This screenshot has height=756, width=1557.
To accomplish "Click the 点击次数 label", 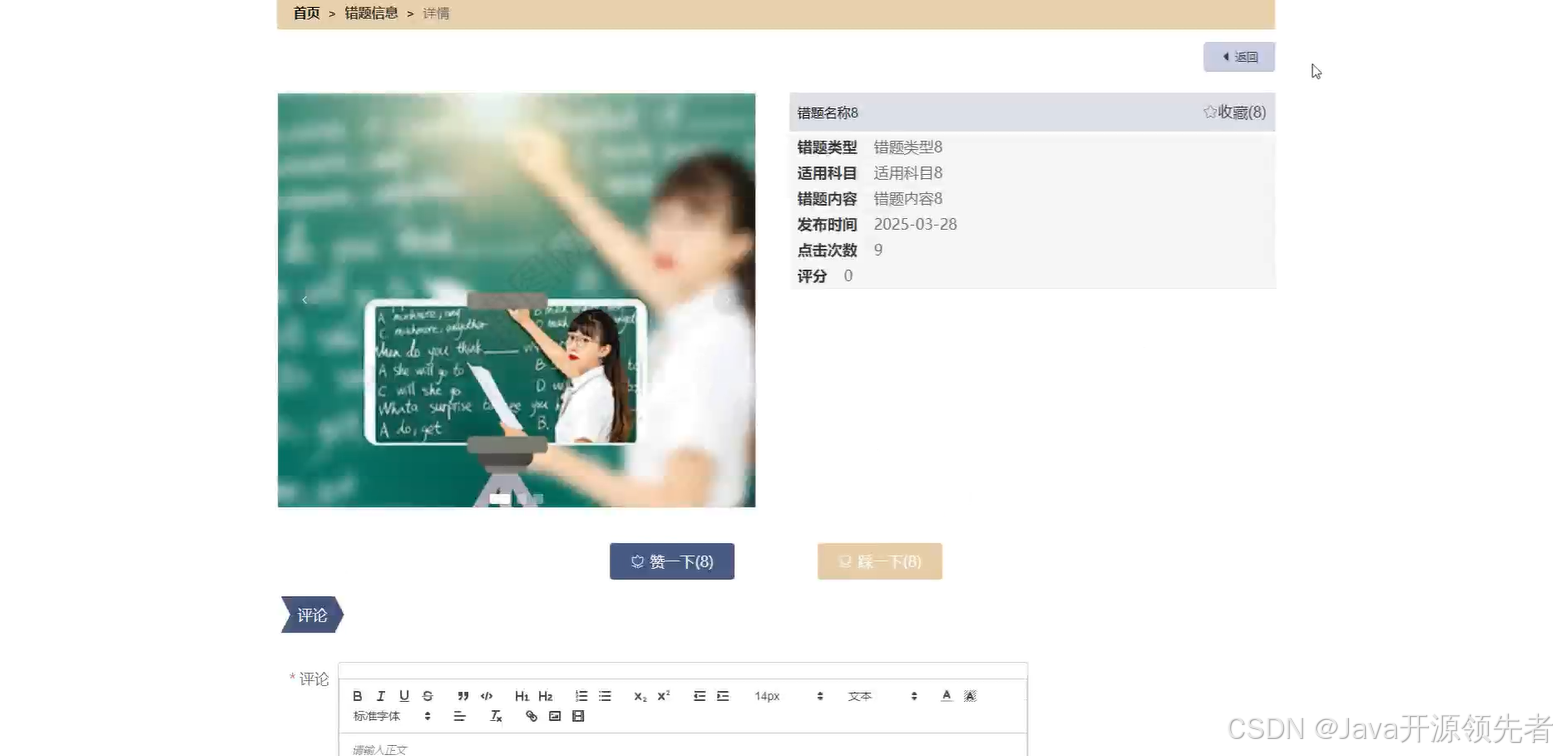I will [x=827, y=250].
